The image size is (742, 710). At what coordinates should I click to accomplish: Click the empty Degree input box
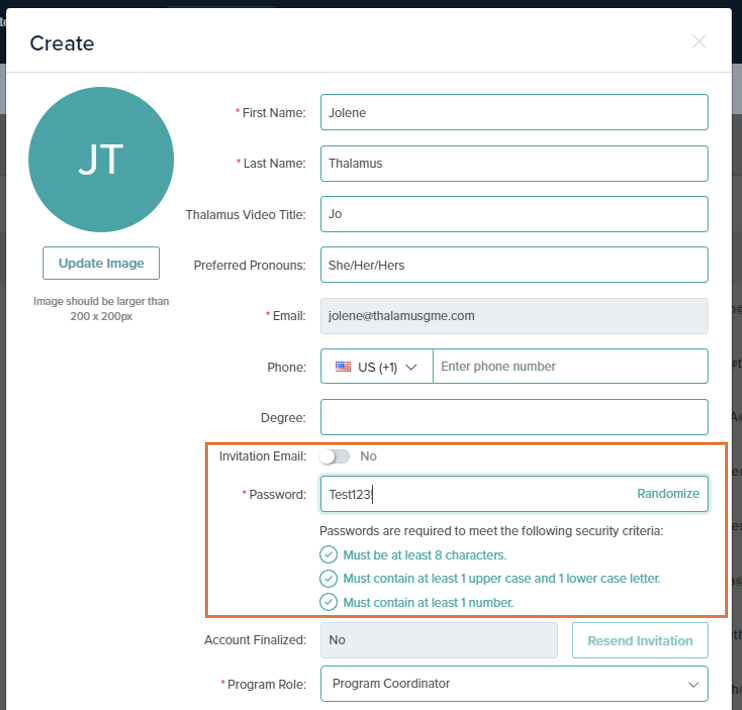pyautogui.click(x=514, y=417)
